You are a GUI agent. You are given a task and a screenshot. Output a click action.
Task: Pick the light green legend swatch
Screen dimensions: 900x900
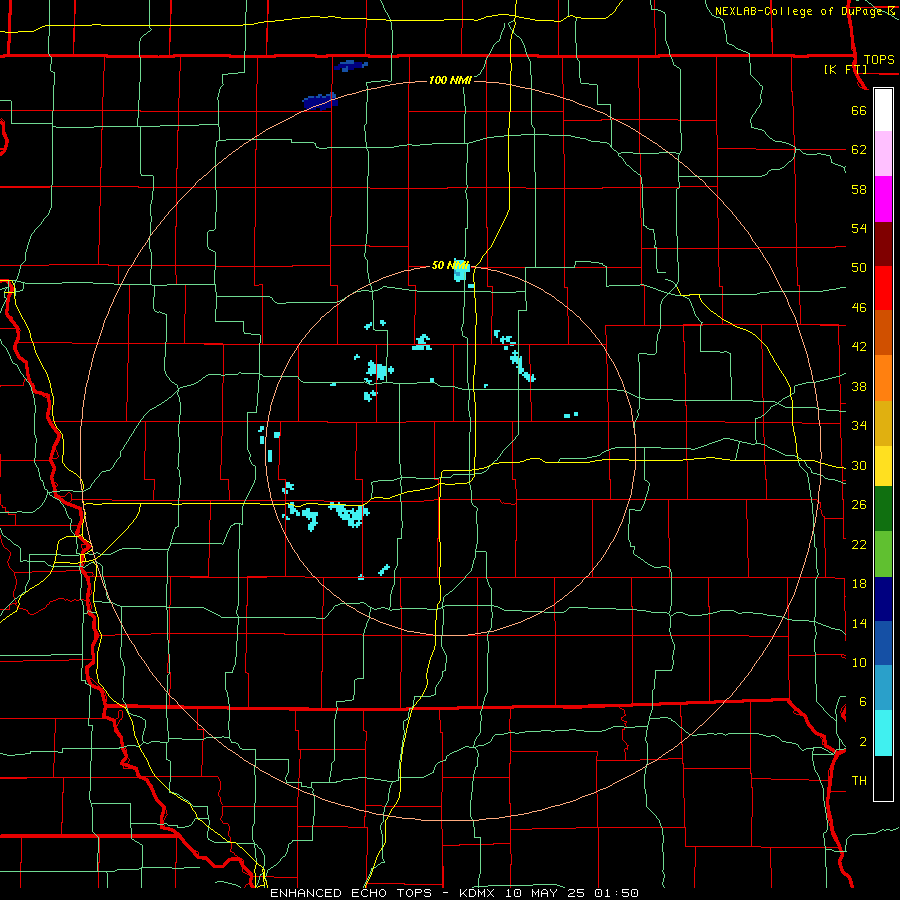pyautogui.click(x=883, y=554)
